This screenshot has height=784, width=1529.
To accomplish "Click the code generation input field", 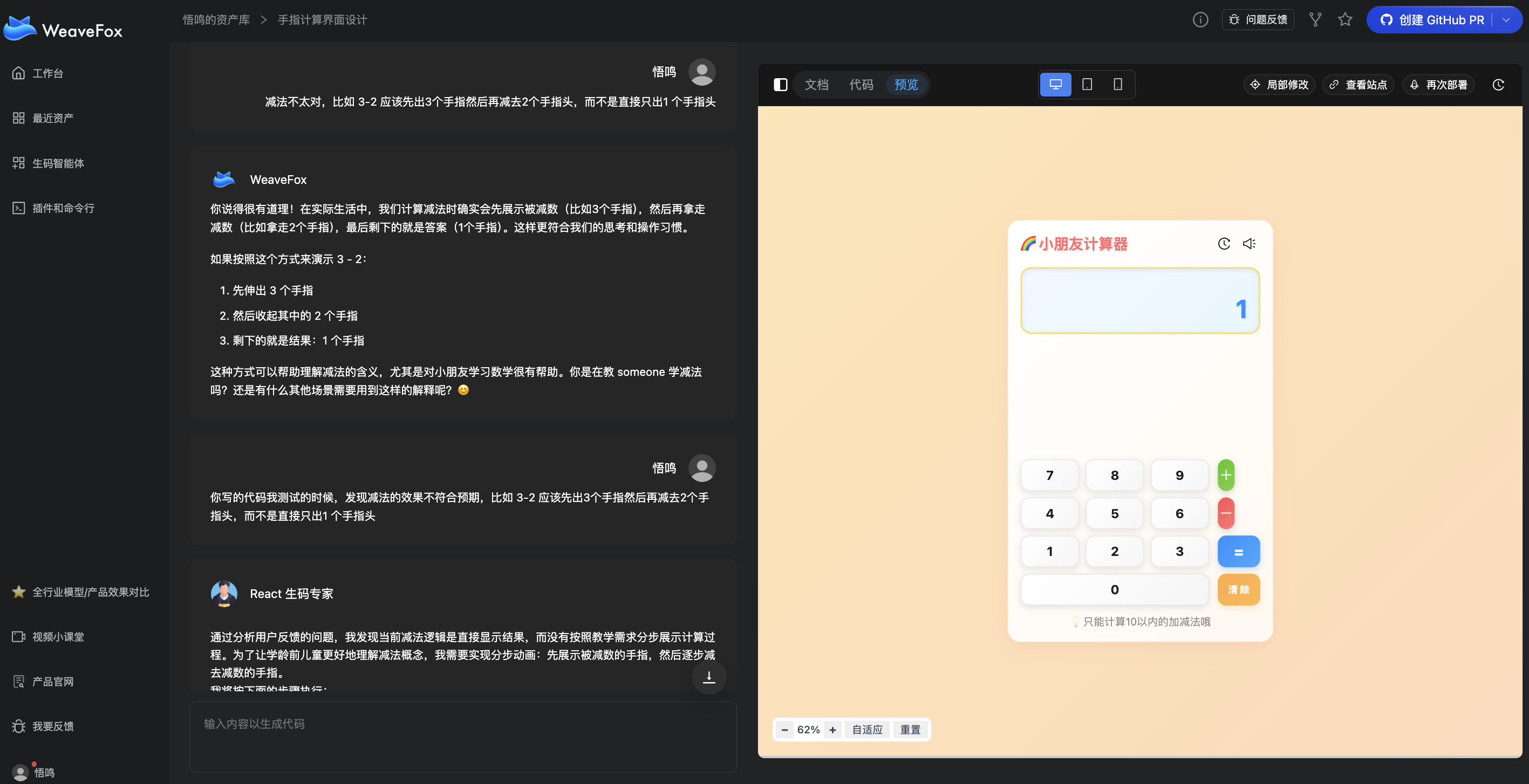I will tap(462, 736).
